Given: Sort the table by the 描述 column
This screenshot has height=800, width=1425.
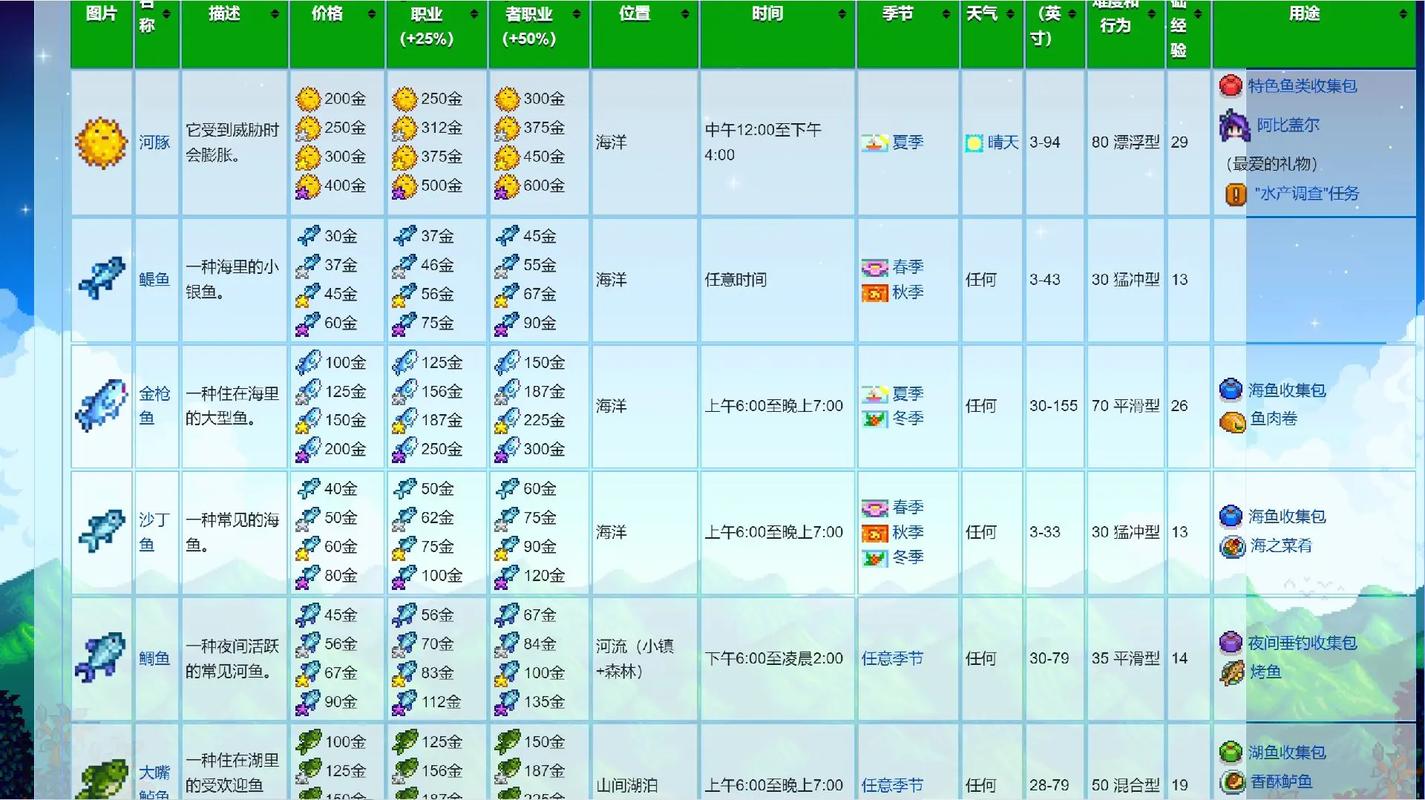Looking at the screenshot, I should 234,34.
